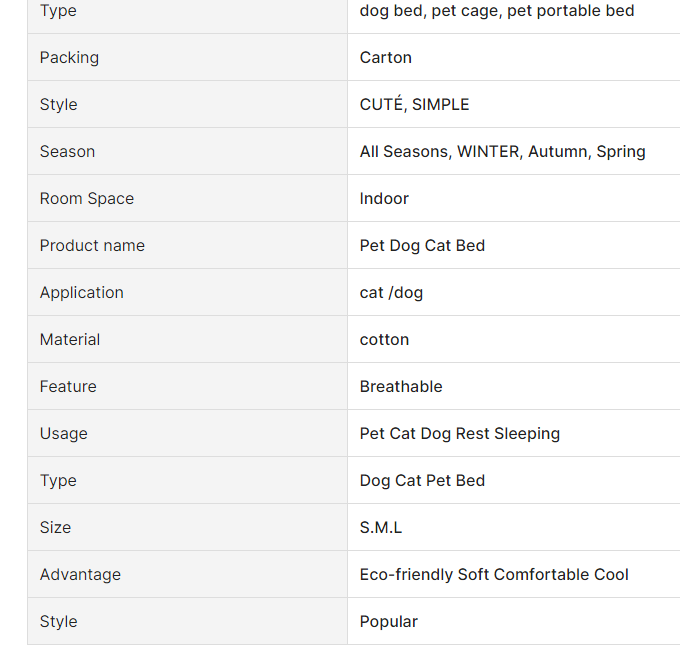Click the 'Season' row label
This screenshot has height=652, width=680.
pyautogui.click(x=67, y=151)
